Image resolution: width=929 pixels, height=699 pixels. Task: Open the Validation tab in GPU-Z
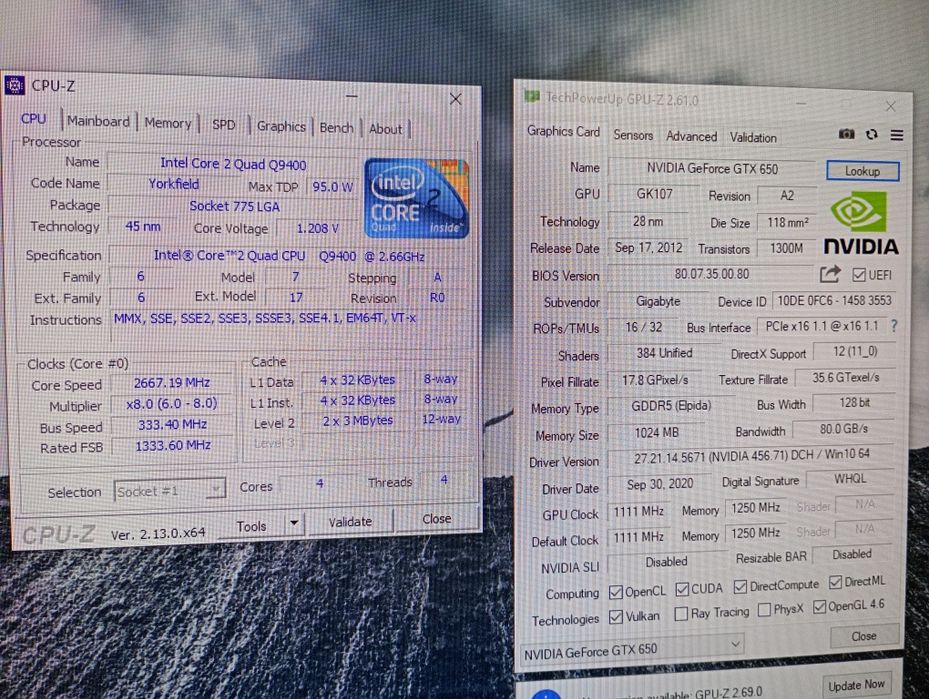pyautogui.click(x=753, y=137)
